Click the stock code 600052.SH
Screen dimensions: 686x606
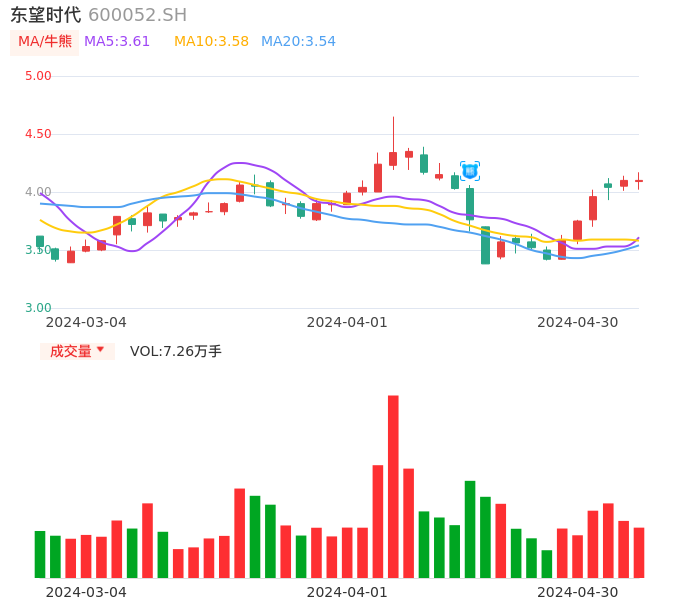click(137, 15)
